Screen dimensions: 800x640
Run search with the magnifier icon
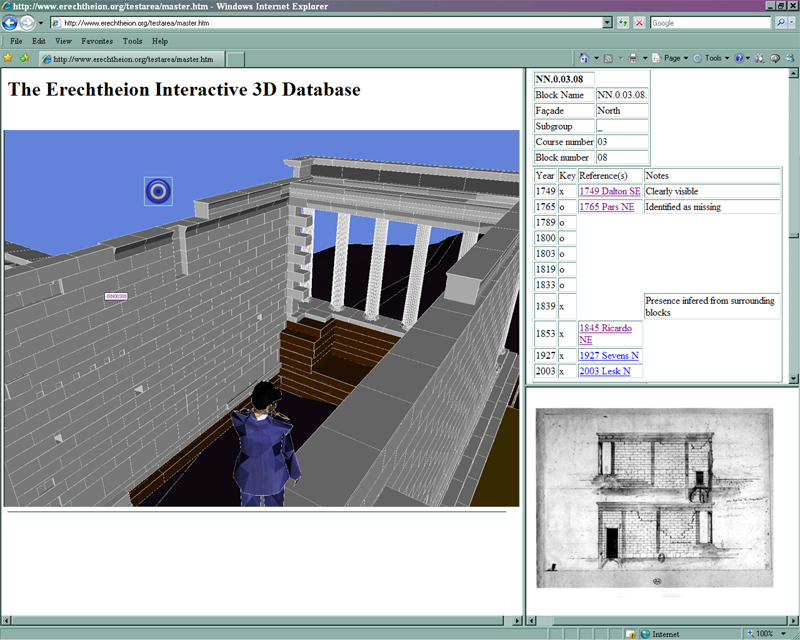point(780,23)
